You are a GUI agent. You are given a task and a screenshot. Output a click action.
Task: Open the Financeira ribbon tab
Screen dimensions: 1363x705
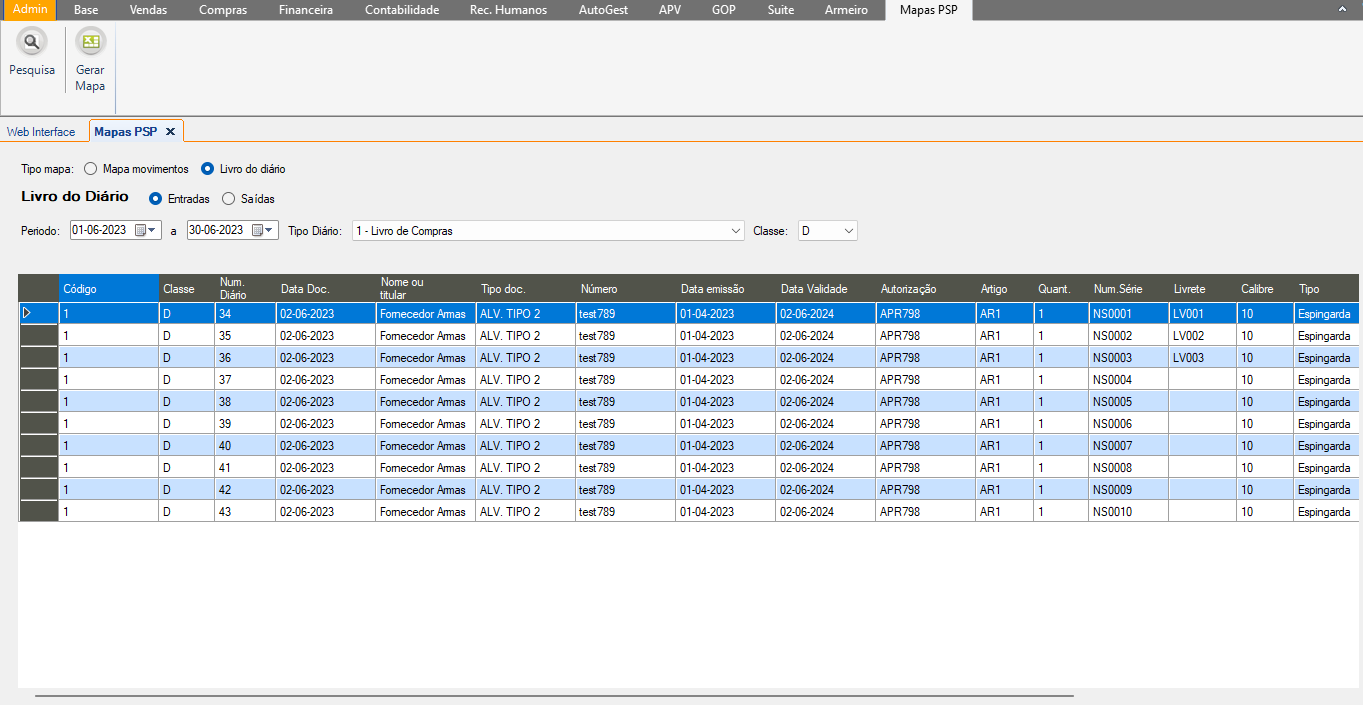(x=304, y=10)
